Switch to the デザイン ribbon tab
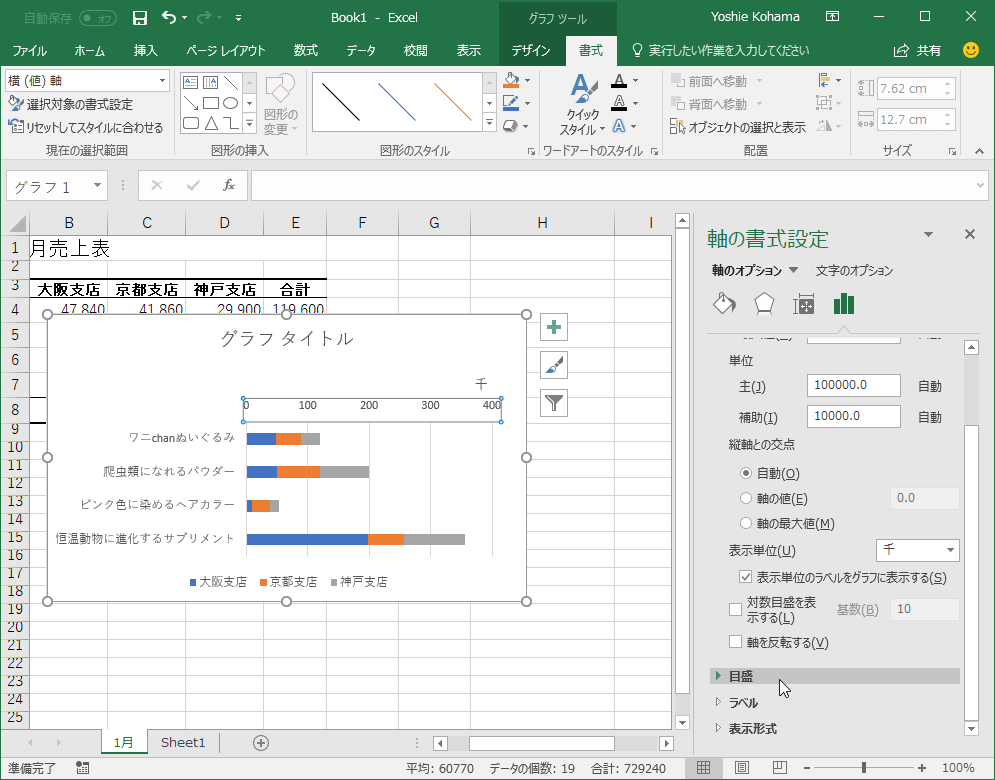This screenshot has height=780, width=995. coord(530,51)
